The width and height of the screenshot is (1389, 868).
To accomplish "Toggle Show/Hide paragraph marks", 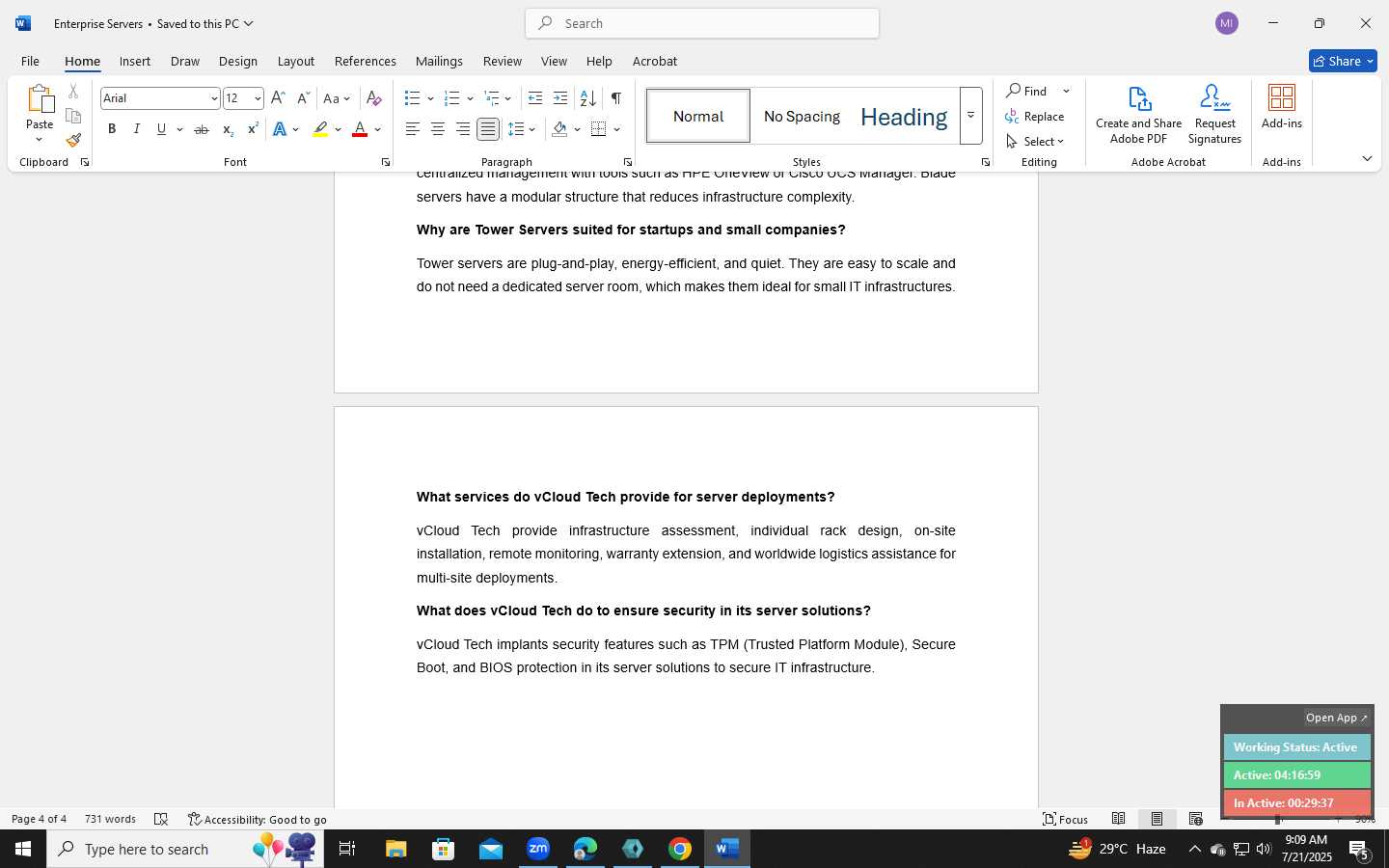I will (x=615, y=98).
